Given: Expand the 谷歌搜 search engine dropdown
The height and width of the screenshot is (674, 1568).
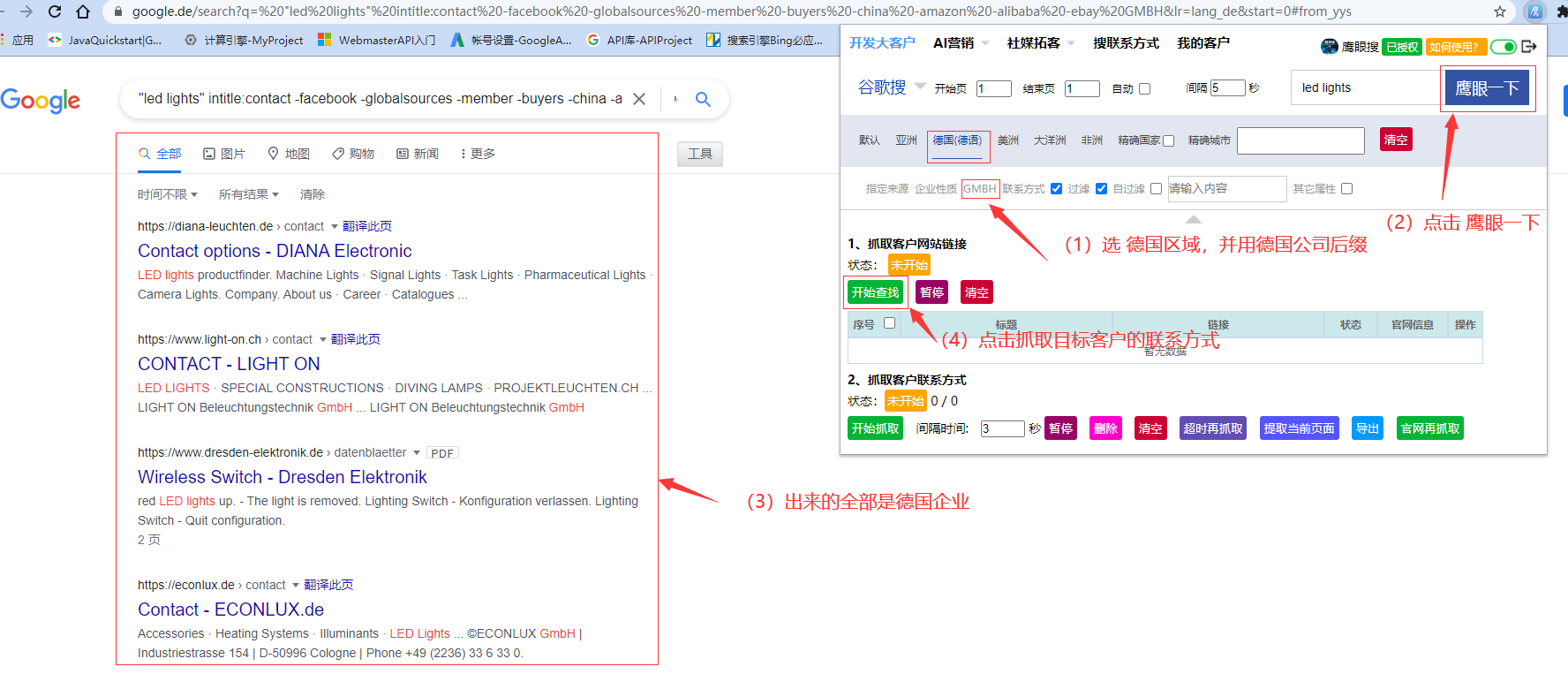Looking at the screenshot, I should click(919, 87).
